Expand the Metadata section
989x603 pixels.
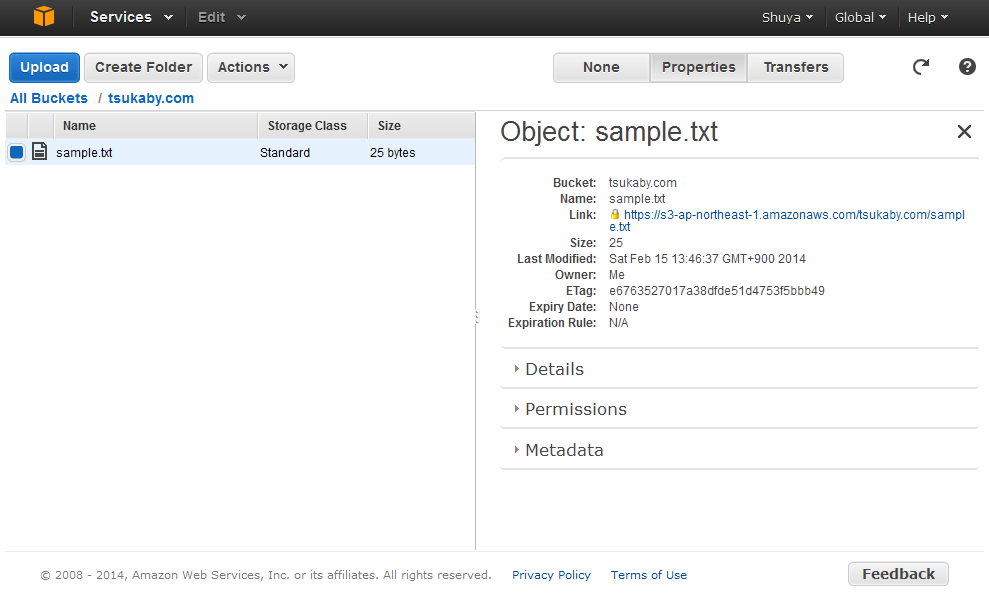564,450
